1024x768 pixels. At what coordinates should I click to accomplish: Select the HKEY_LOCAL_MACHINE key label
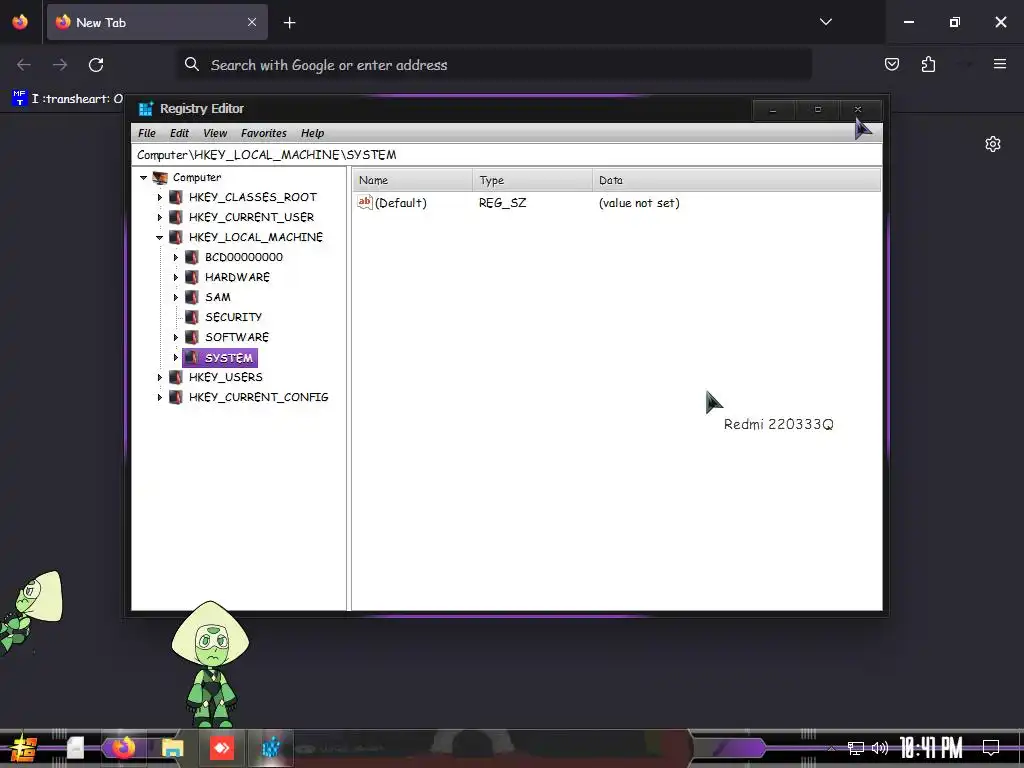point(256,237)
